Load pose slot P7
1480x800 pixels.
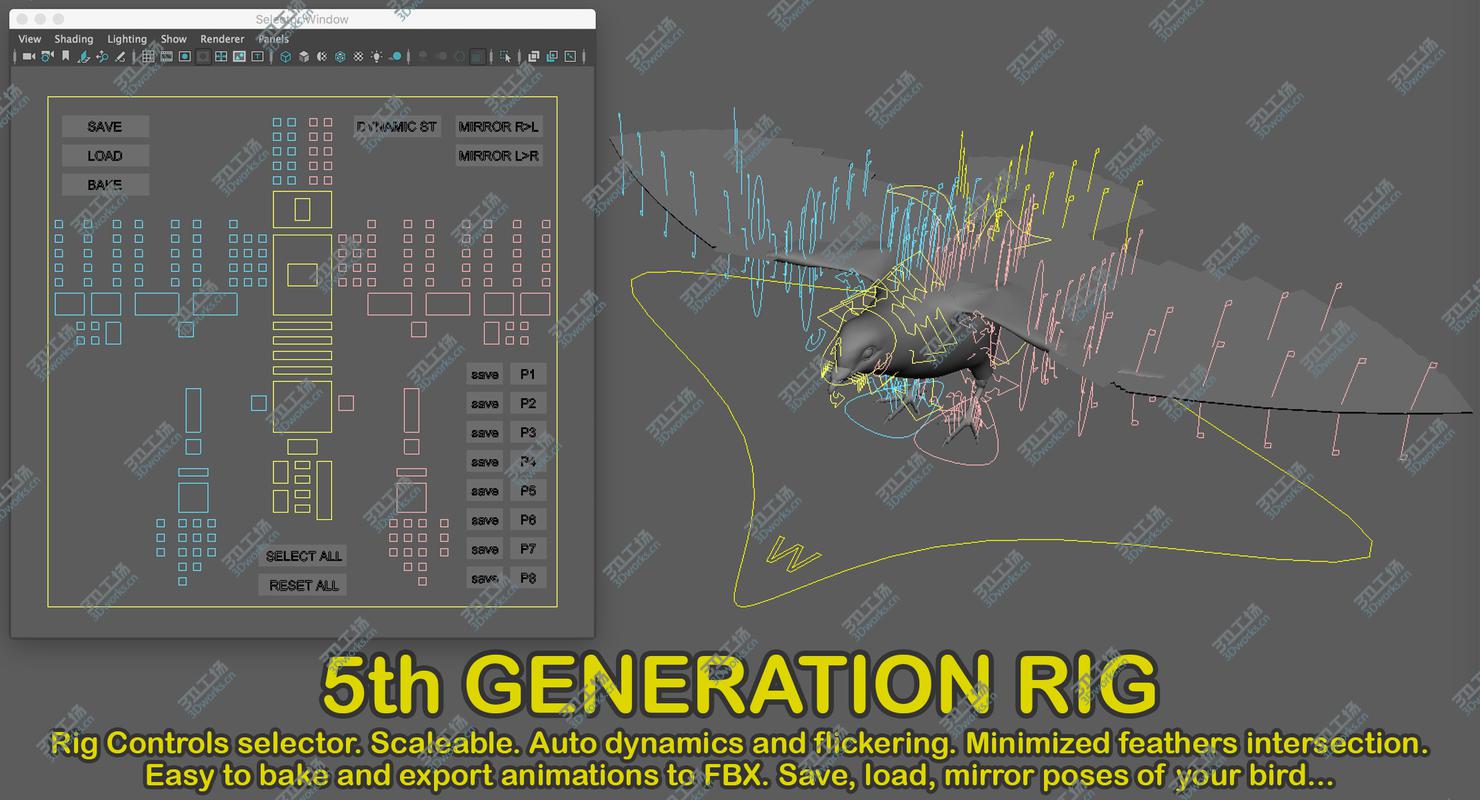tap(528, 548)
